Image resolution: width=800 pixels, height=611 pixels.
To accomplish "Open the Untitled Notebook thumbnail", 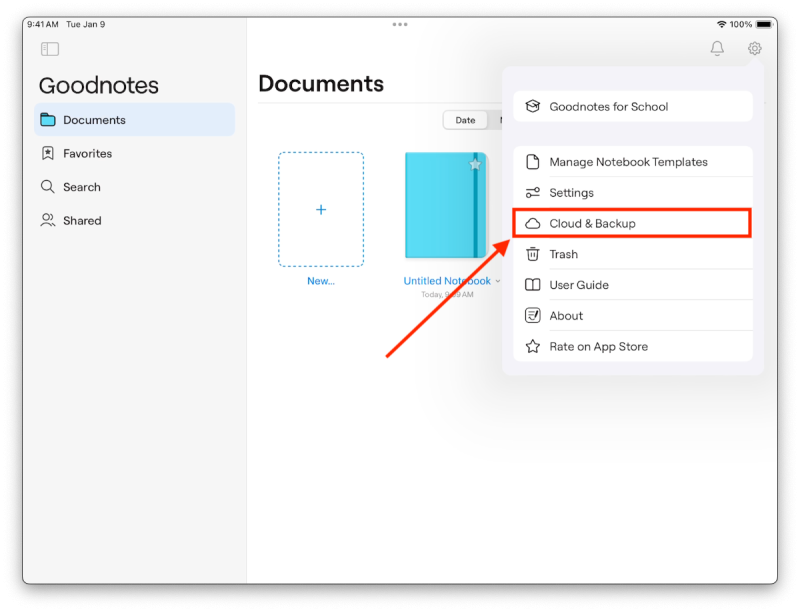I will tap(441, 207).
